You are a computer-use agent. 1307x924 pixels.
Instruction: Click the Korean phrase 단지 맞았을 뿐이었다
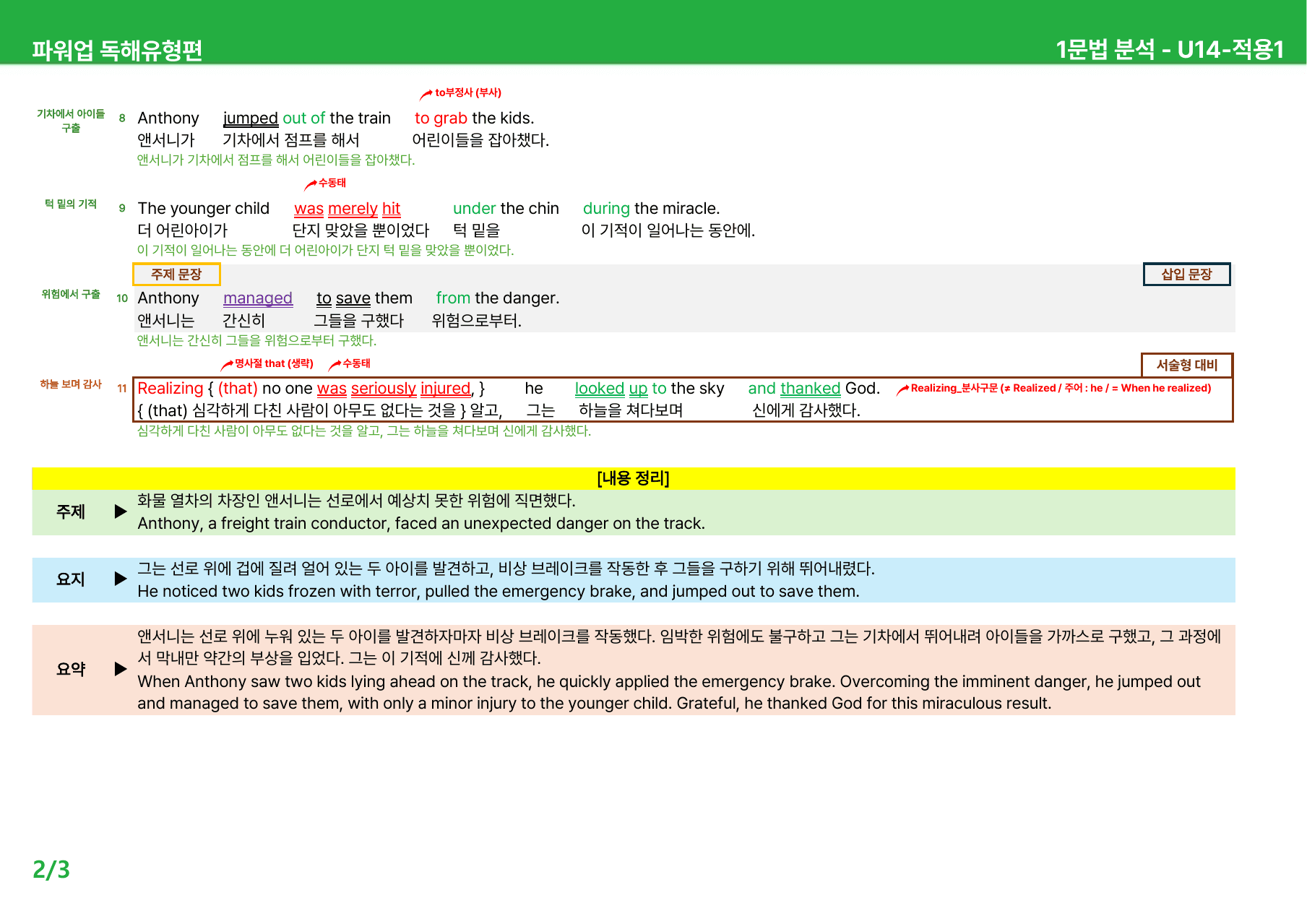coord(361,230)
